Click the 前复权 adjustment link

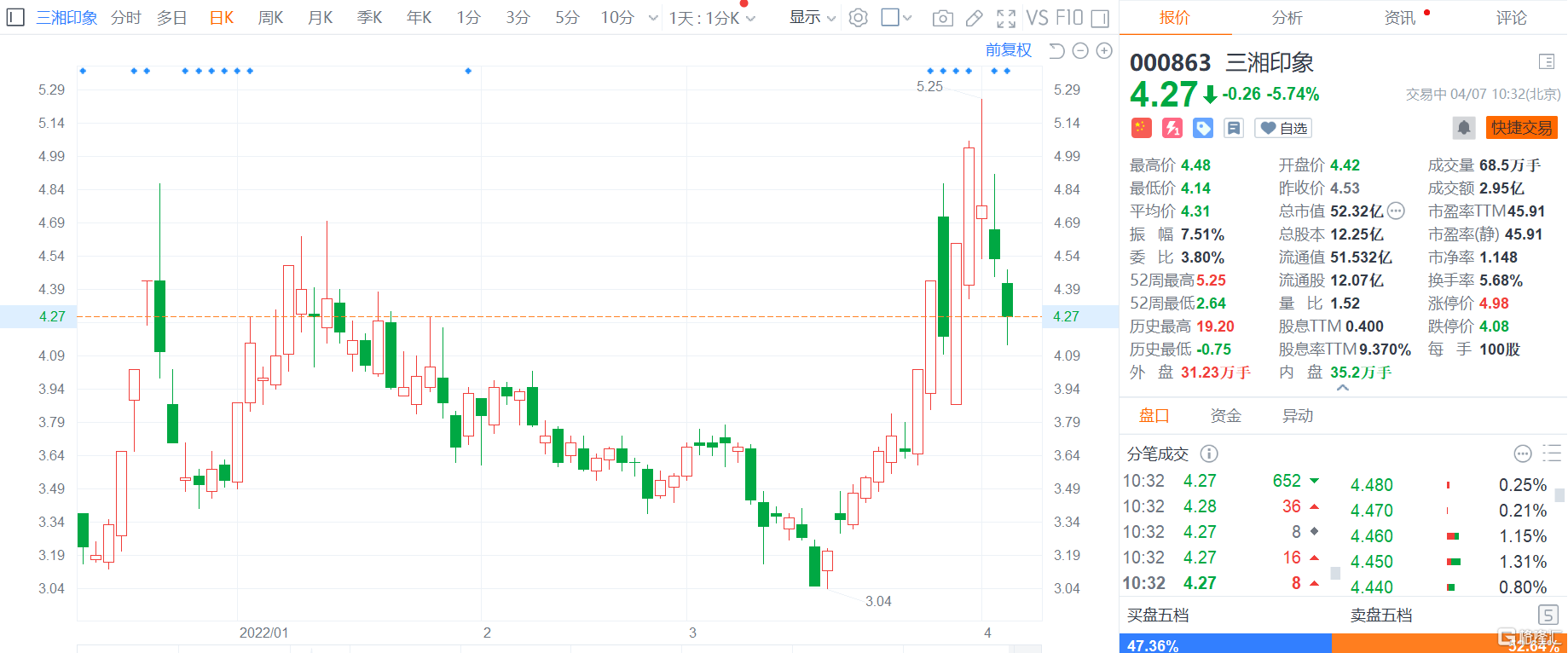[1009, 50]
